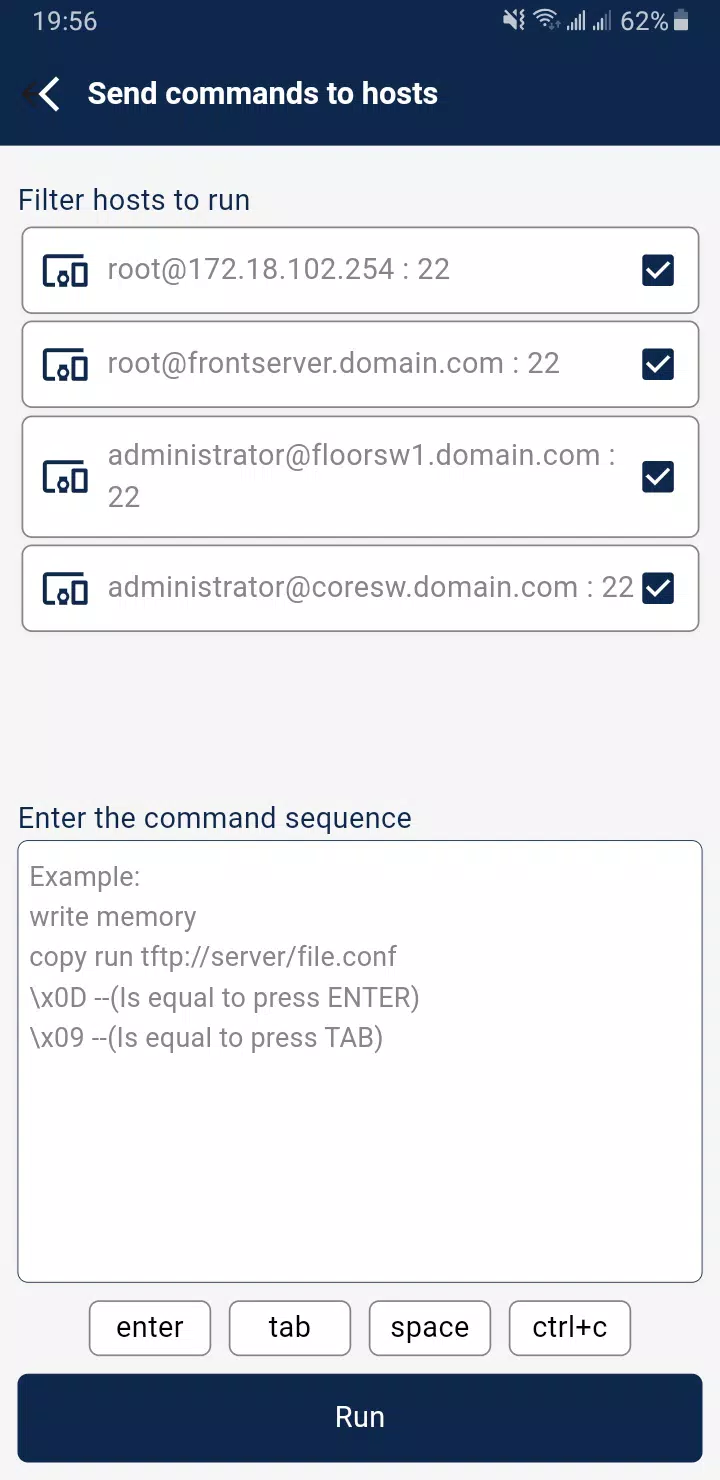The height and width of the screenshot is (1480, 720).
Task: Deselect the coresw.domain.com checkbox
Action: pos(658,589)
